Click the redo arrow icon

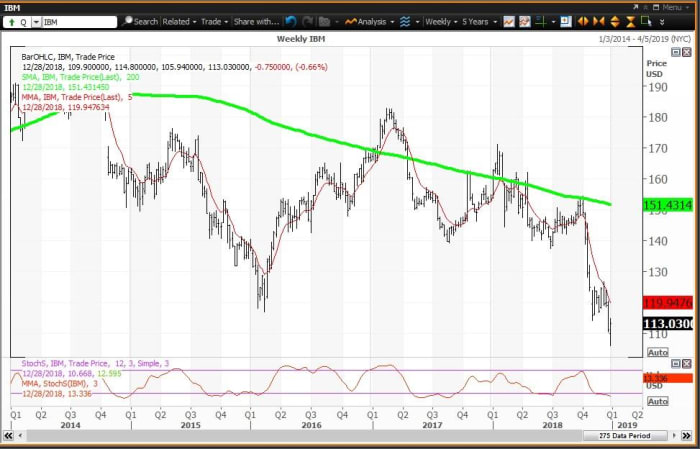tap(307, 20)
